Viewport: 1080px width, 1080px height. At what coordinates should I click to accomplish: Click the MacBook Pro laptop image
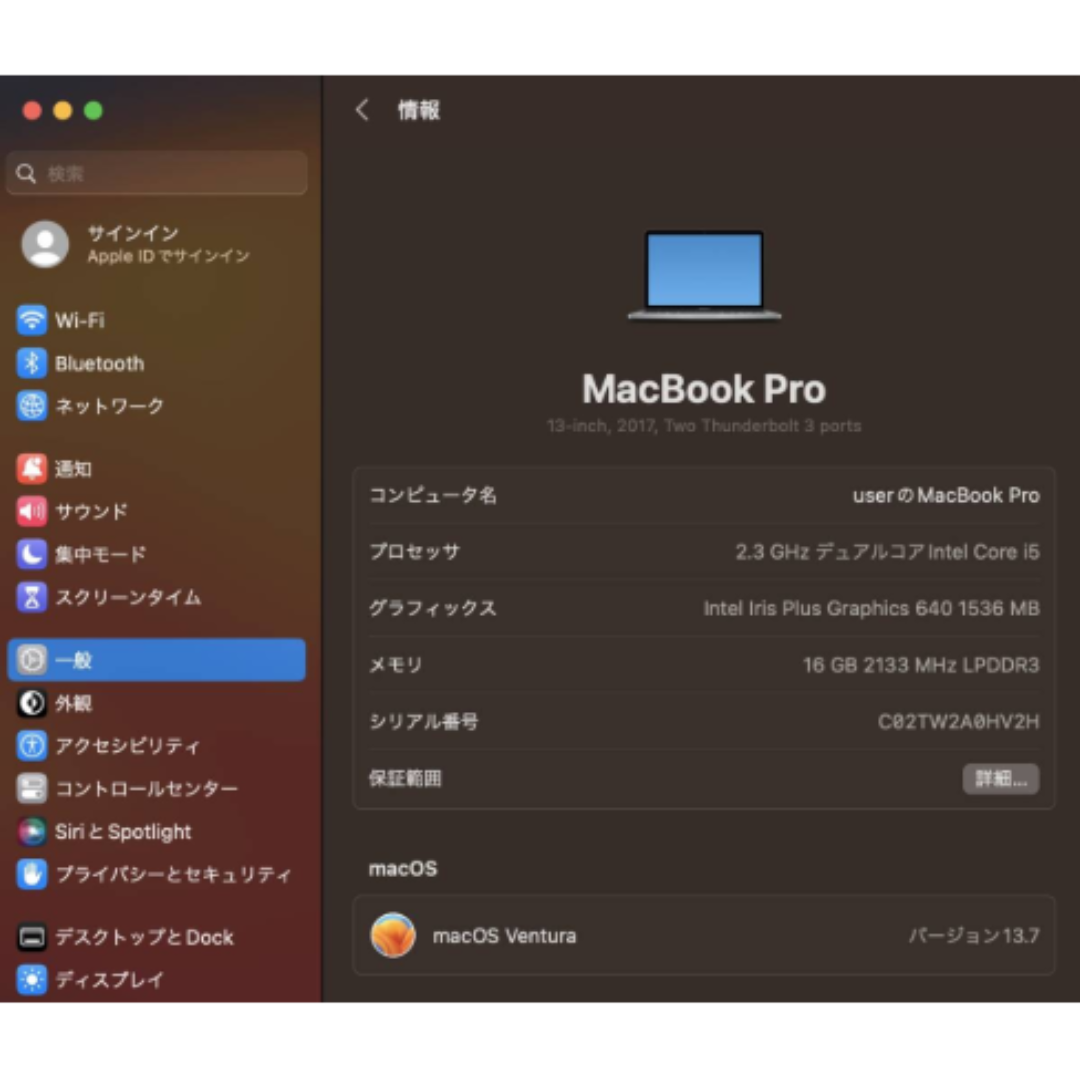[704, 276]
